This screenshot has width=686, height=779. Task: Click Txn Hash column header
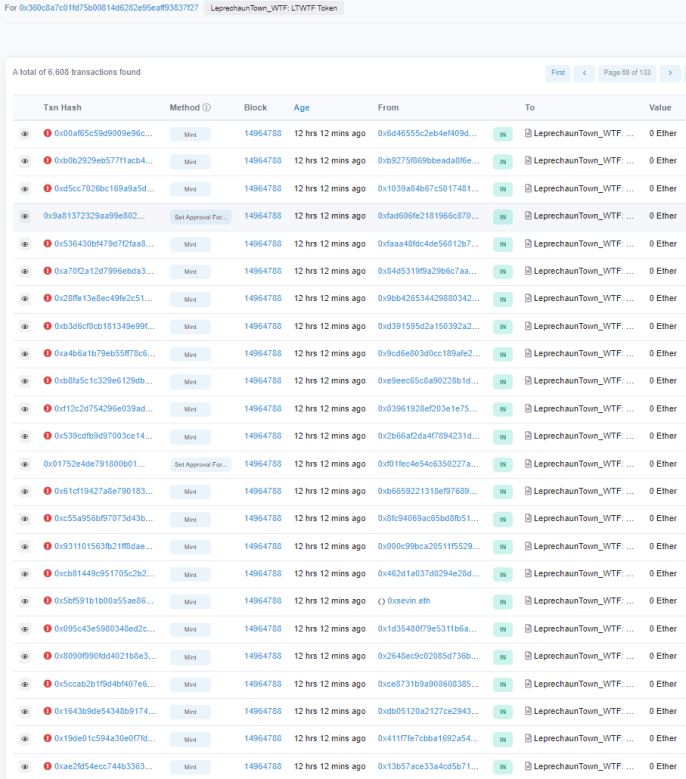click(62, 107)
